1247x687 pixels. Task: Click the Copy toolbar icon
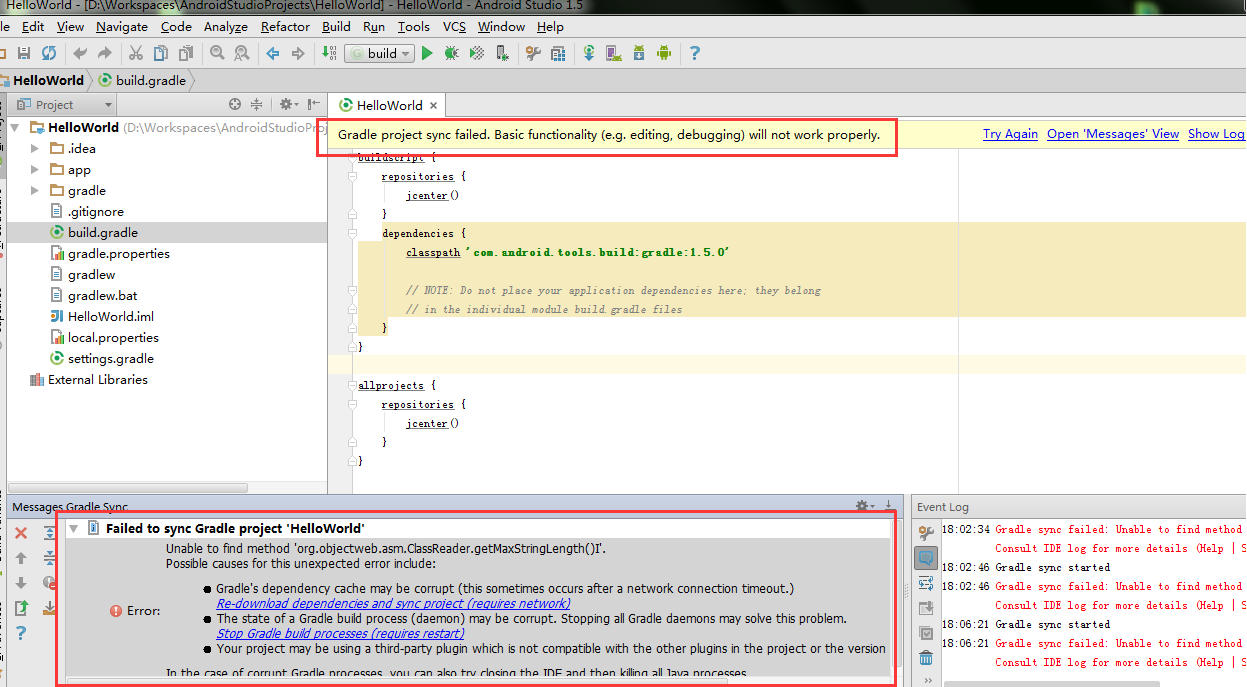[x=160, y=53]
